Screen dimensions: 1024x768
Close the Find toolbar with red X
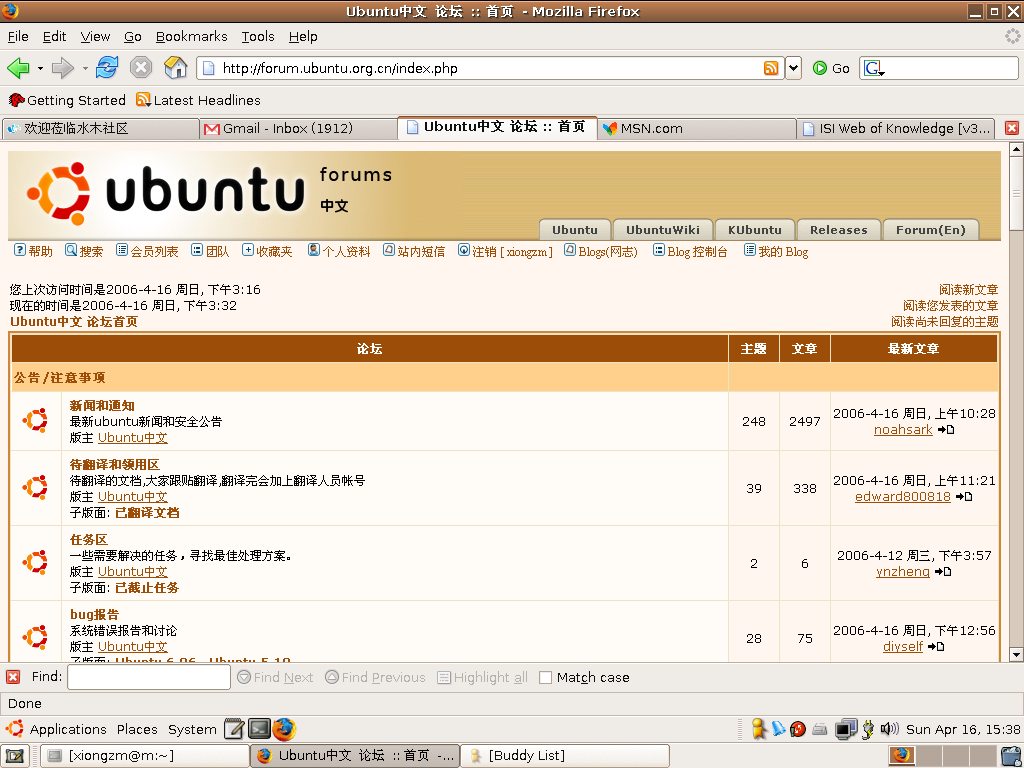click(x=13, y=677)
